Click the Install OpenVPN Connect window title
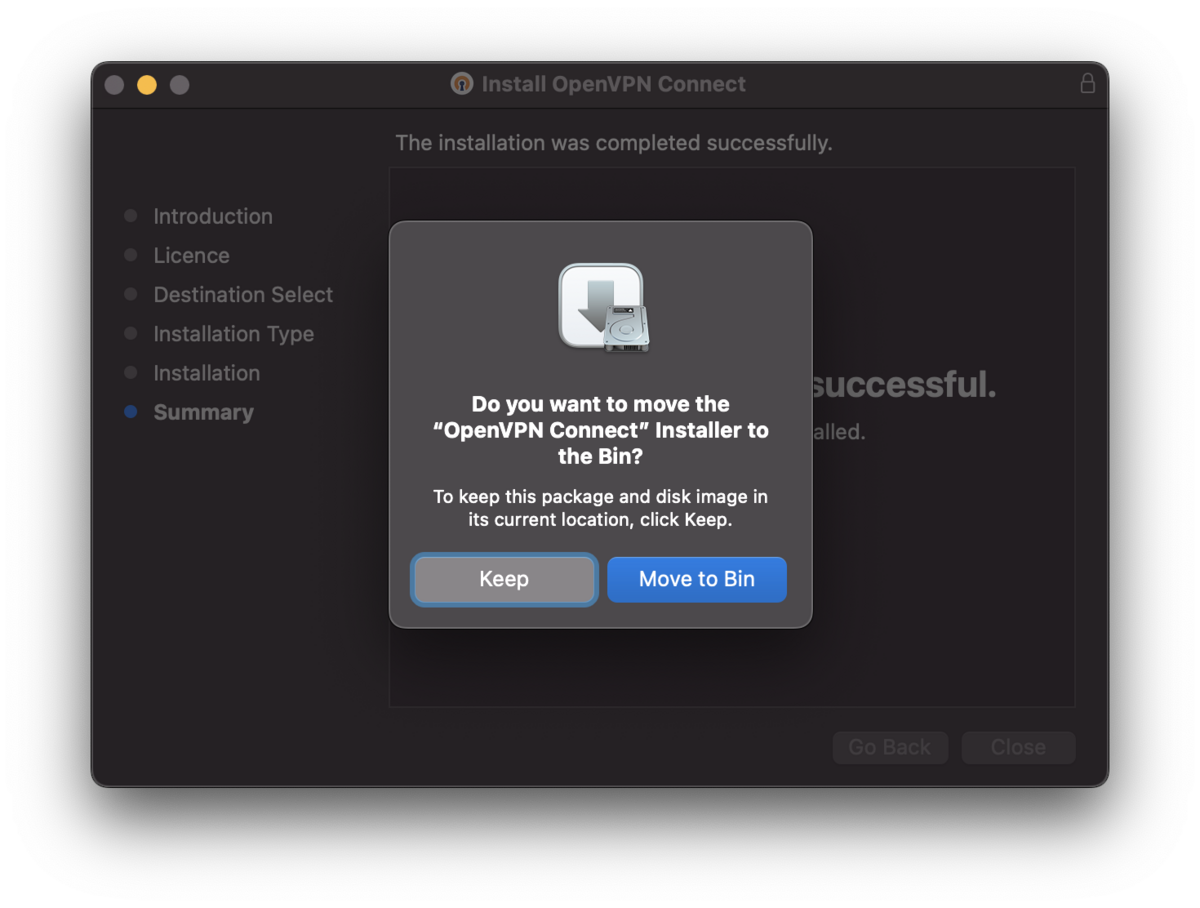The width and height of the screenshot is (1200, 908). 613,84
